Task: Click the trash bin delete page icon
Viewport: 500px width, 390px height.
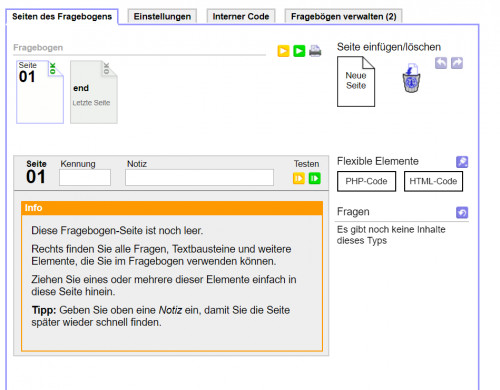Action: (411, 78)
